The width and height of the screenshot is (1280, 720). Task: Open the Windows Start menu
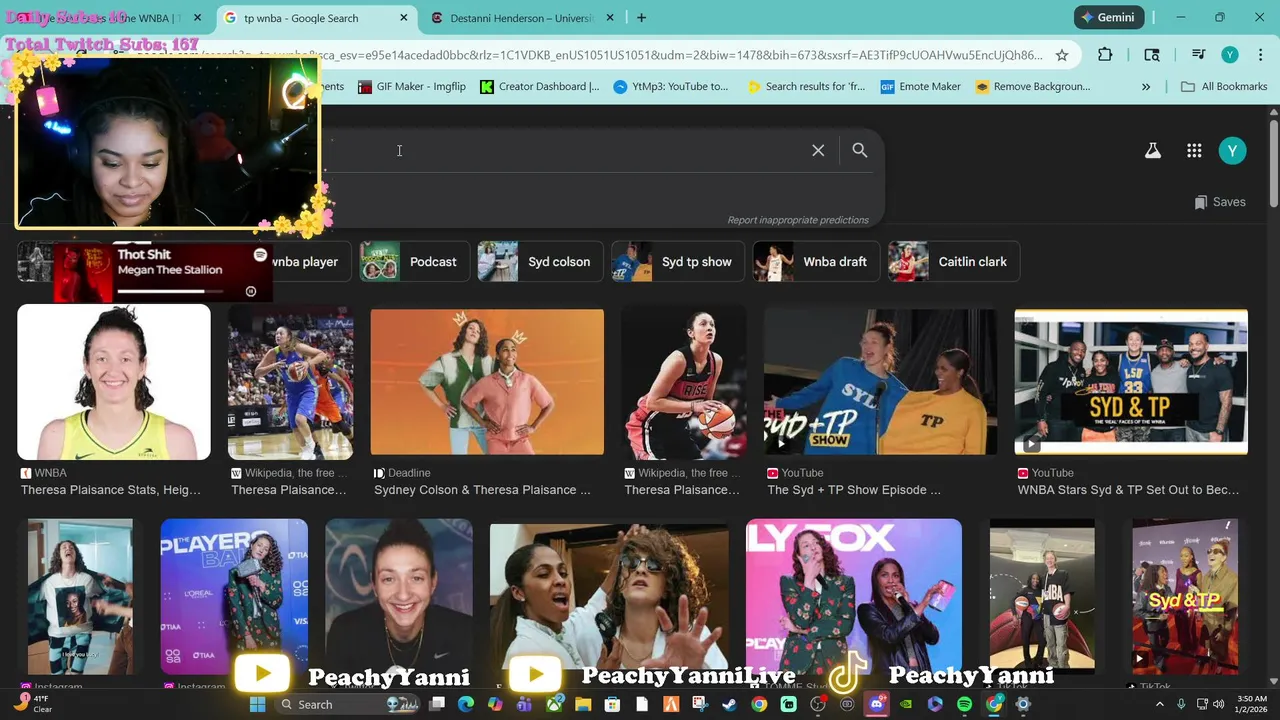257,704
